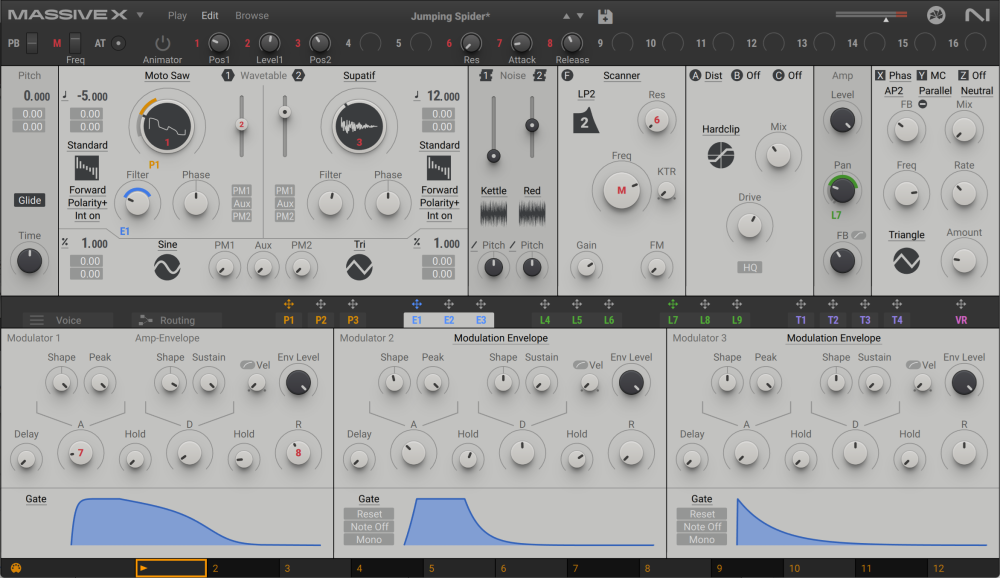Toggle Vel switch in Modulator 2
Screen dimensions: 1000x578
(580, 365)
